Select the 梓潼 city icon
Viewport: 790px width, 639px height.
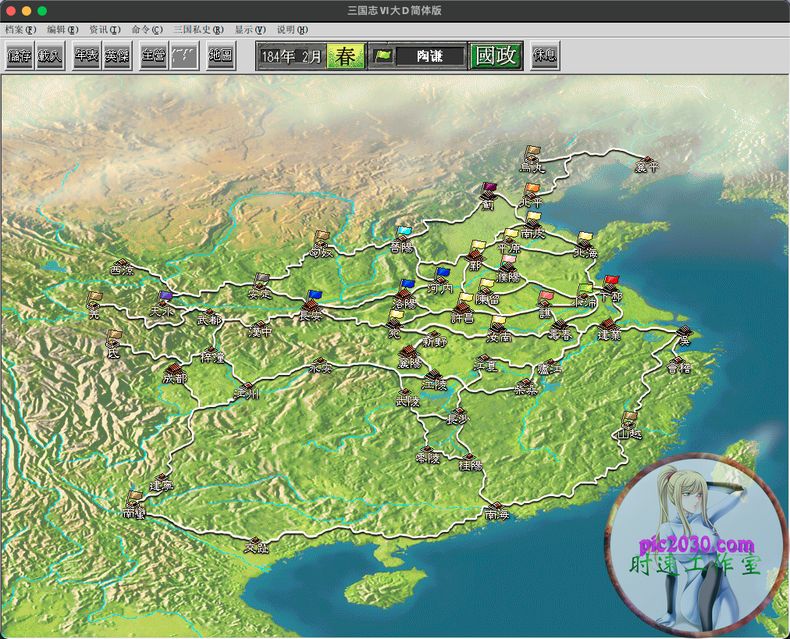tap(212, 354)
